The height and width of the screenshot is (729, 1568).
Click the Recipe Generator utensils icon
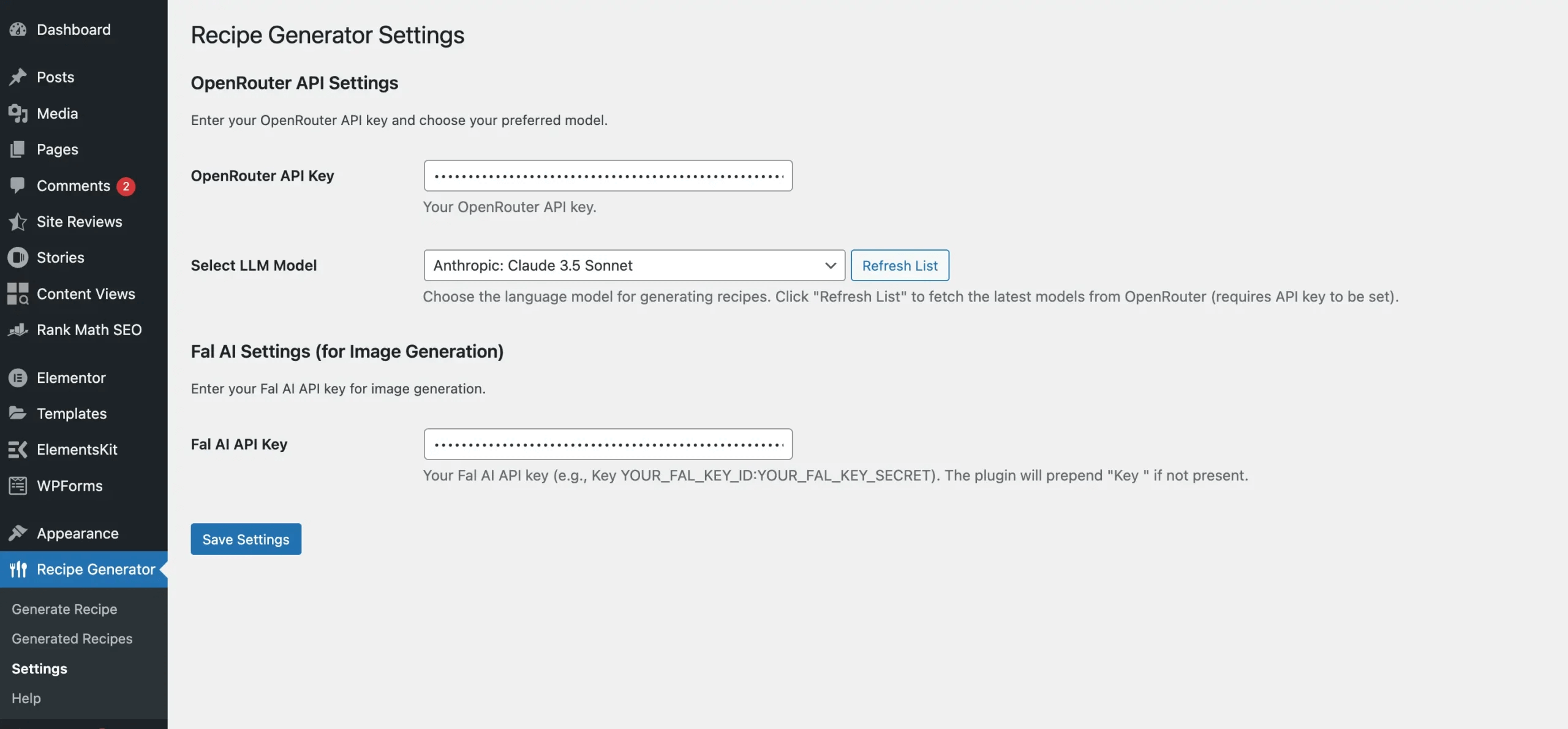point(18,569)
